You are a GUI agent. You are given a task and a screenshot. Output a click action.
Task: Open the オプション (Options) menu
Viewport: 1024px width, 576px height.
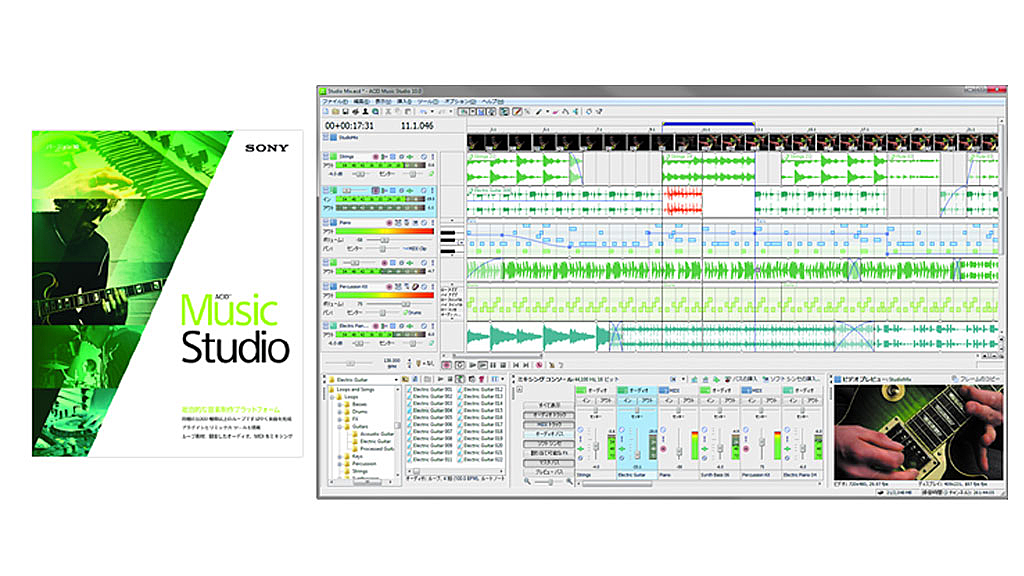pos(460,102)
